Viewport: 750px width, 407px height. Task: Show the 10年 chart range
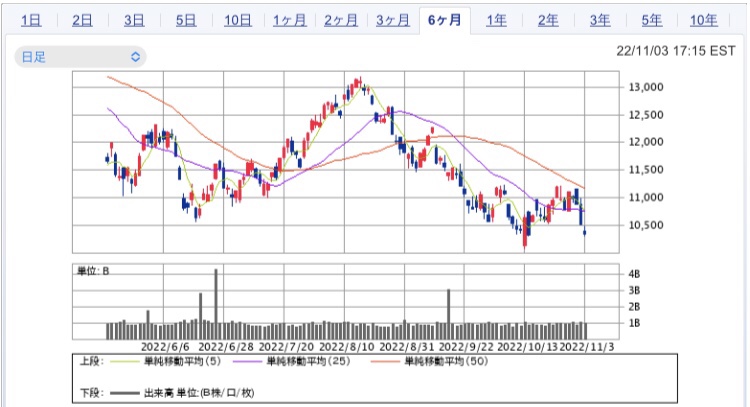(x=703, y=20)
